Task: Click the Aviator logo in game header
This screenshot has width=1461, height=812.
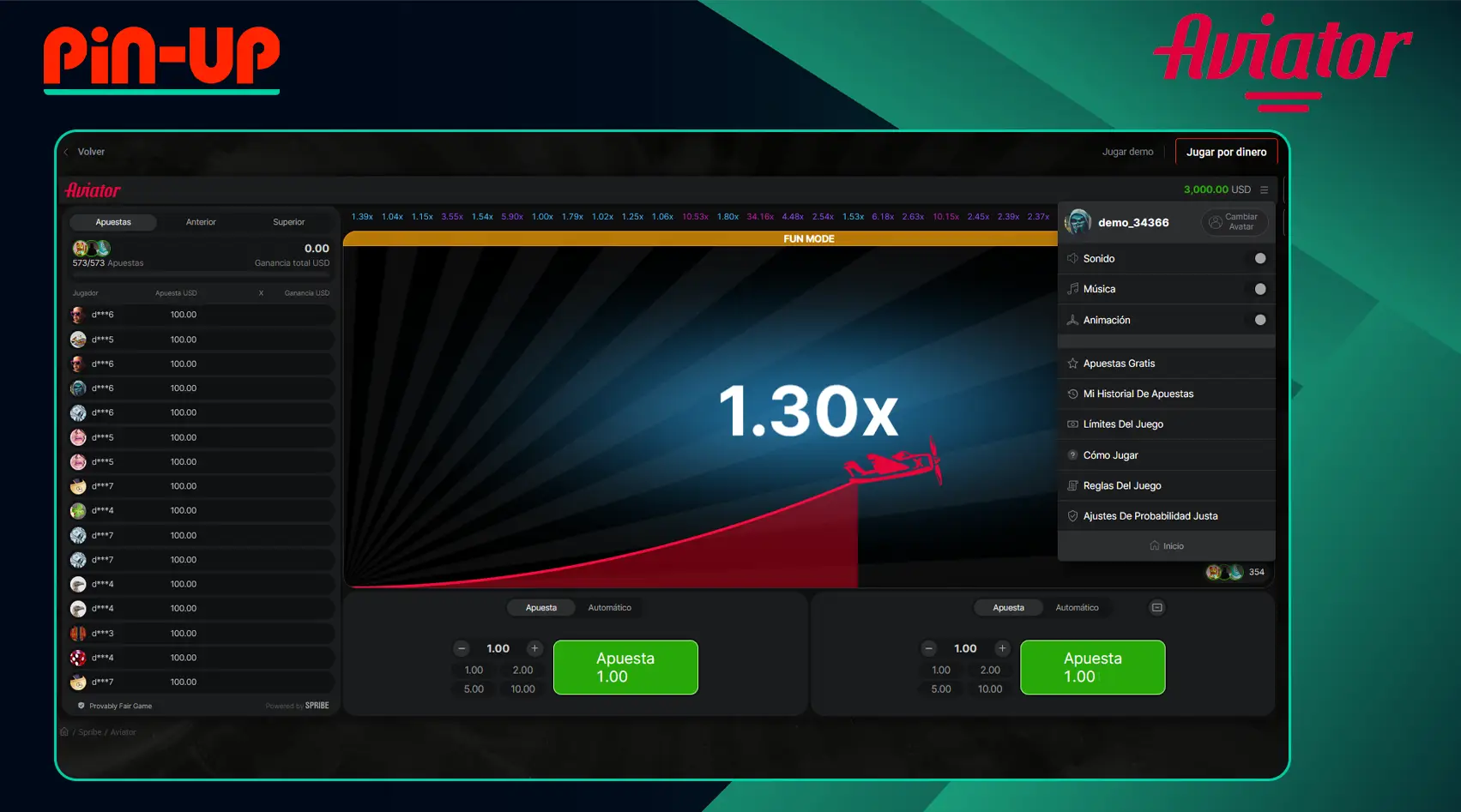Action: (x=93, y=190)
